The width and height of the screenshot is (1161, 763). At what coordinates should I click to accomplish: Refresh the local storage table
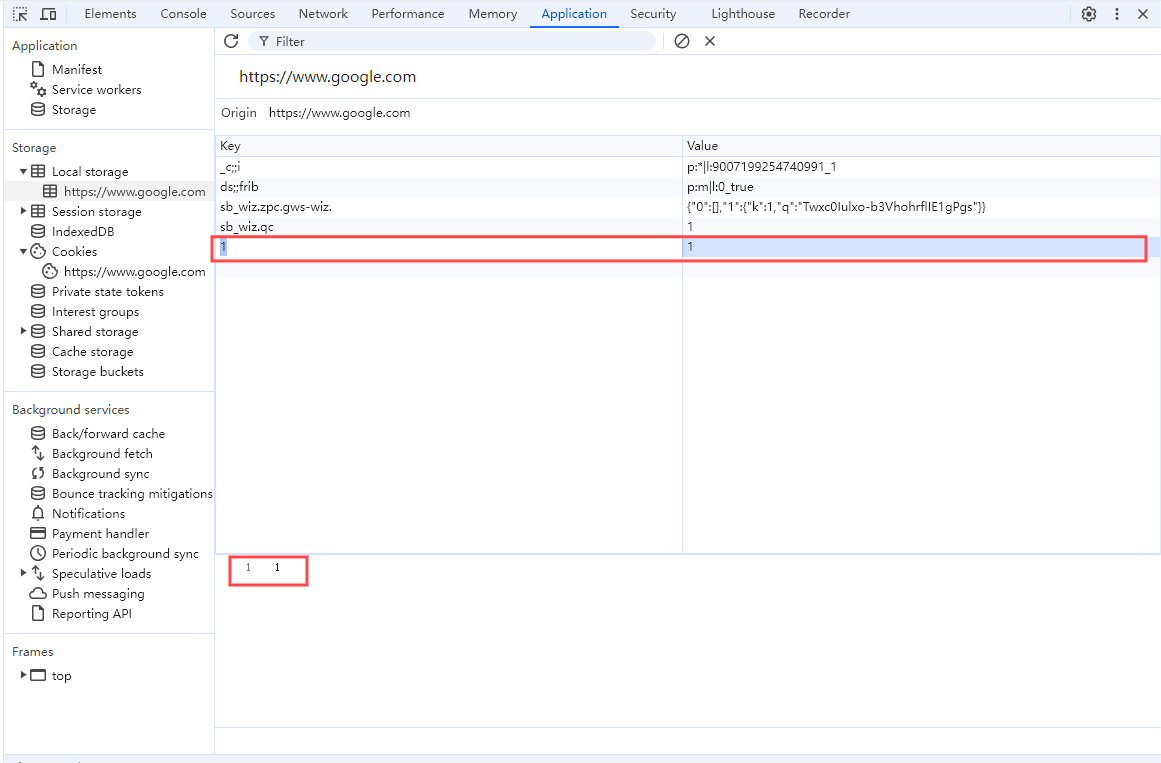pyautogui.click(x=231, y=41)
